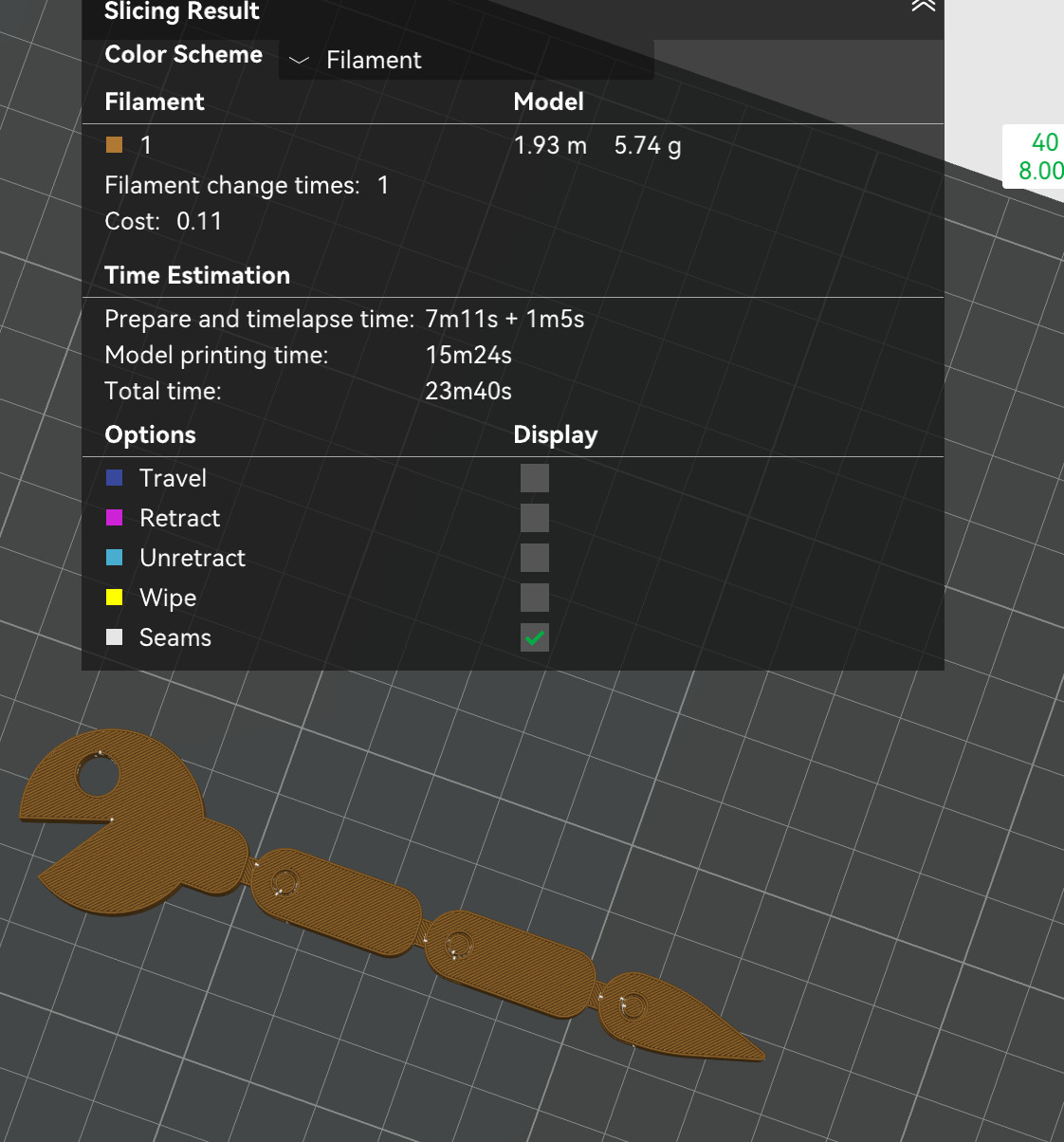
Task: Click the chevron beside Color Scheme
Action: [298, 61]
